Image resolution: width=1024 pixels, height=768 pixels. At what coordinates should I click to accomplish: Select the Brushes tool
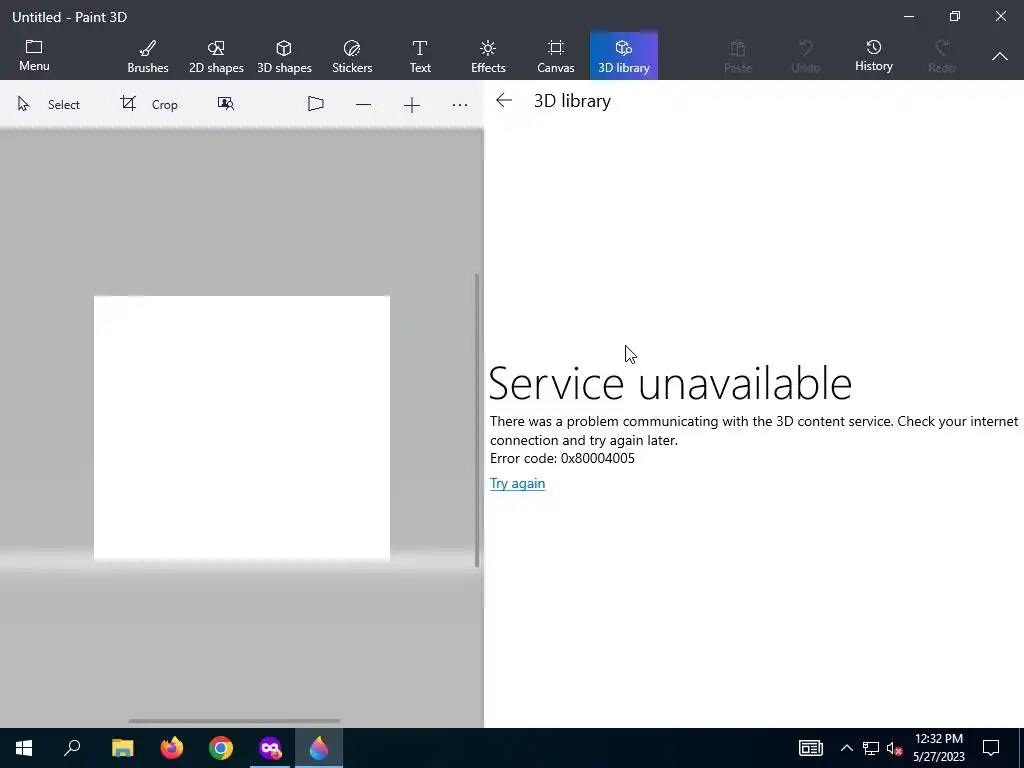click(x=148, y=56)
